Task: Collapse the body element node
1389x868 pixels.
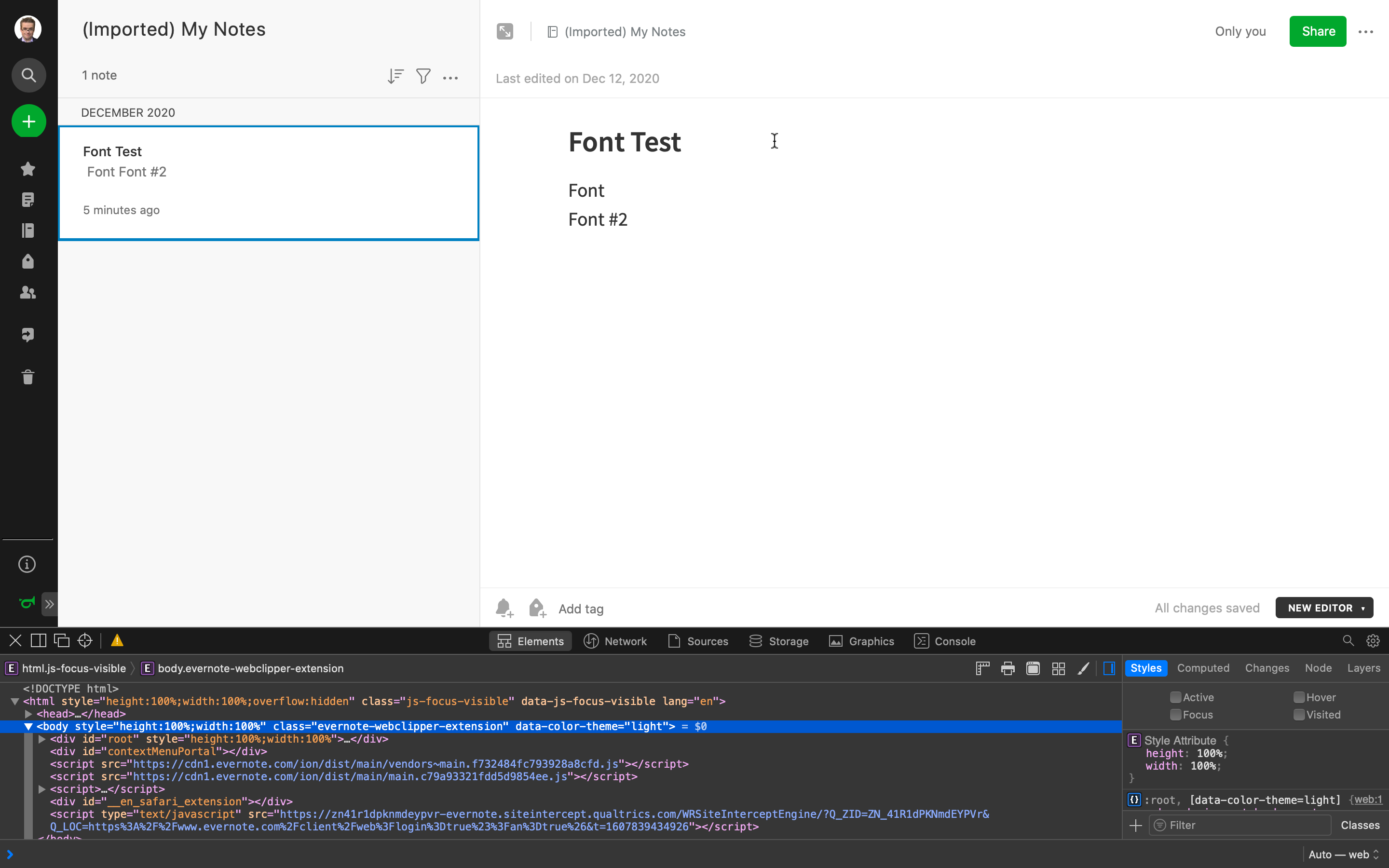Action: click(28, 727)
